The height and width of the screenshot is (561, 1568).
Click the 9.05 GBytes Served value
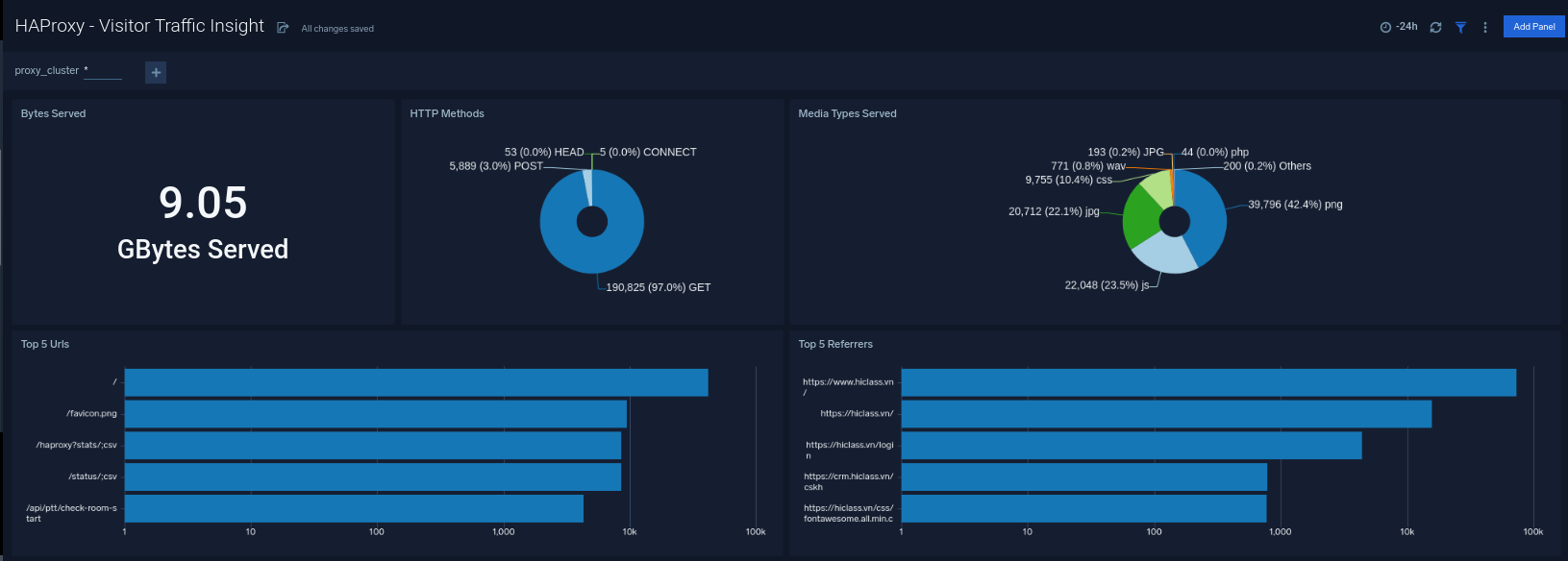click(203, 203)
